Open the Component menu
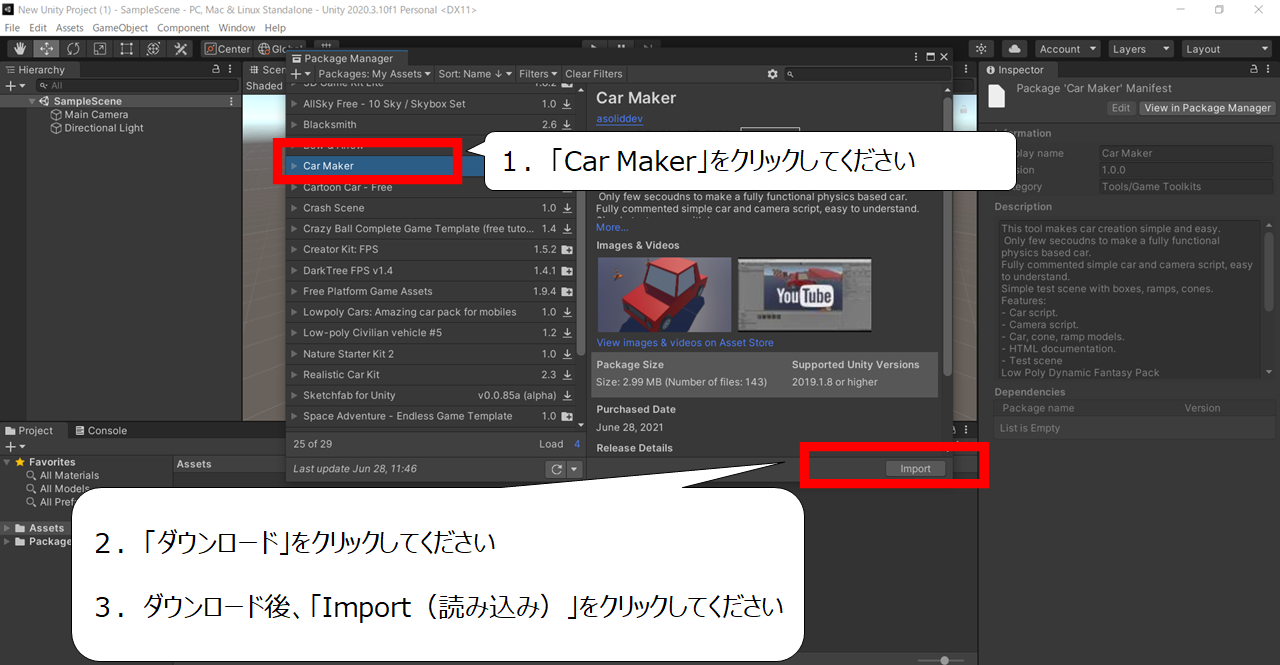The image size is (1280, 665). (183, 28)
